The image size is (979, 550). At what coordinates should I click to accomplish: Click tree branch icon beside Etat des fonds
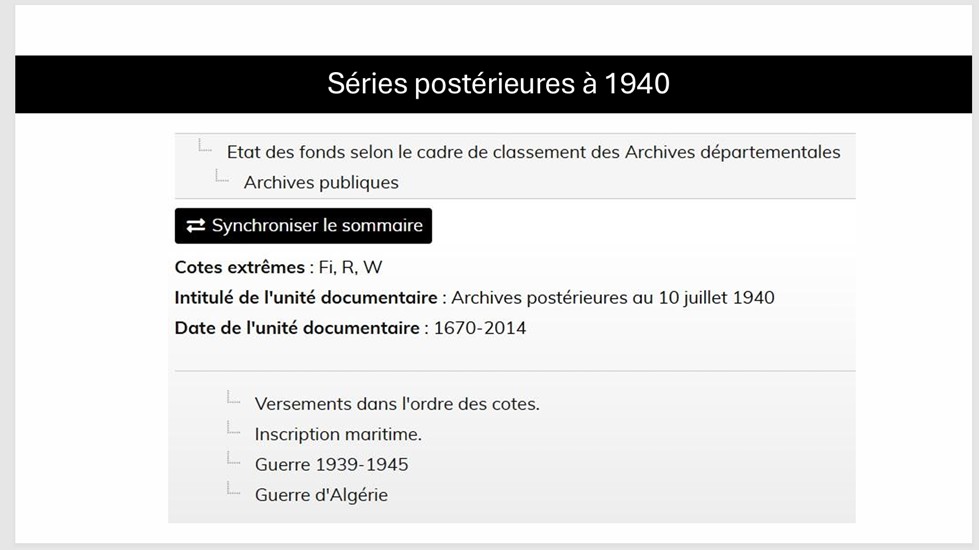[205, 145]
